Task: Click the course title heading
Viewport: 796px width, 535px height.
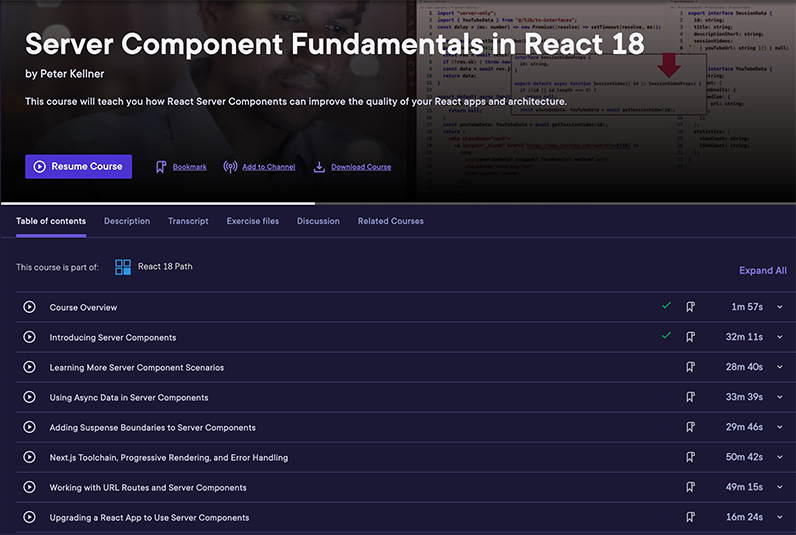Action: (x=335, y=44)
